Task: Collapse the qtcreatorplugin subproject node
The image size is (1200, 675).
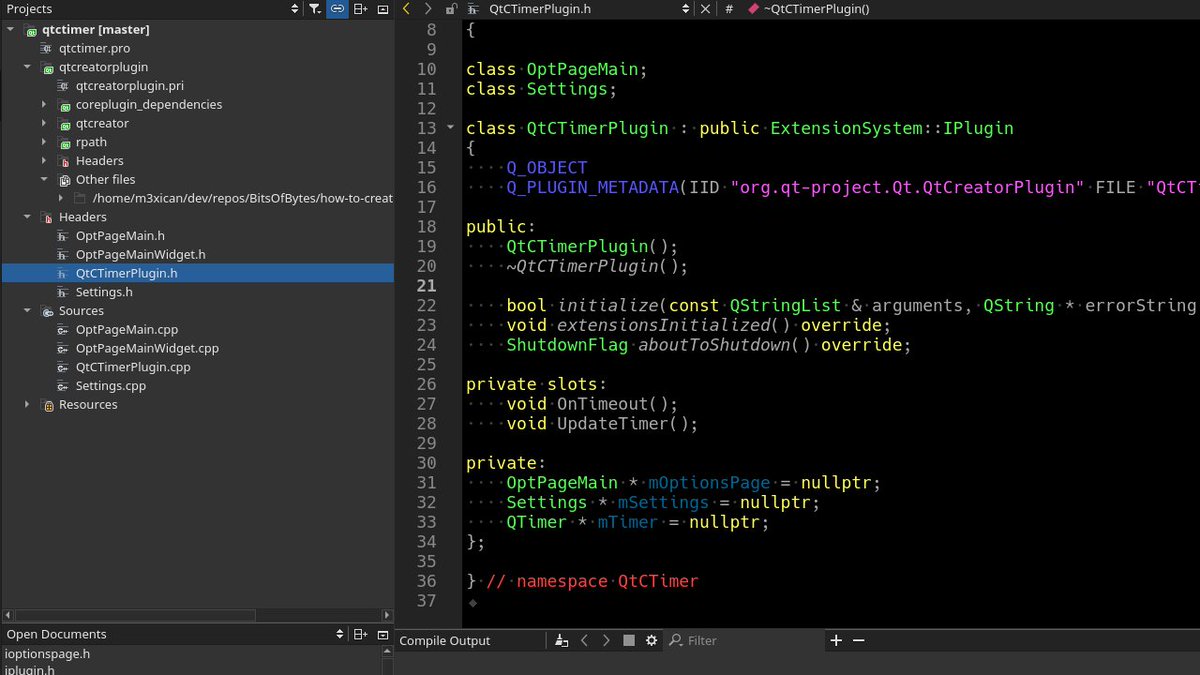Action: [x=28, y=67]
